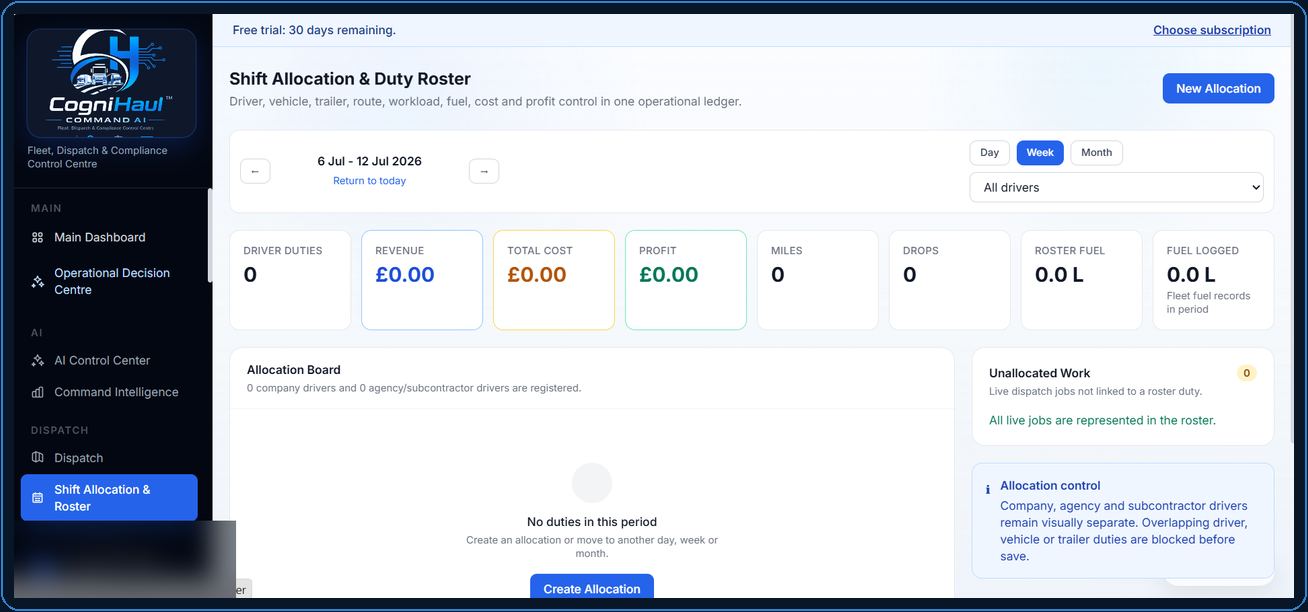1308x612 pixels.
Task: Click the Fuel Logged 0.0 L card
Action: point(1214,280)
